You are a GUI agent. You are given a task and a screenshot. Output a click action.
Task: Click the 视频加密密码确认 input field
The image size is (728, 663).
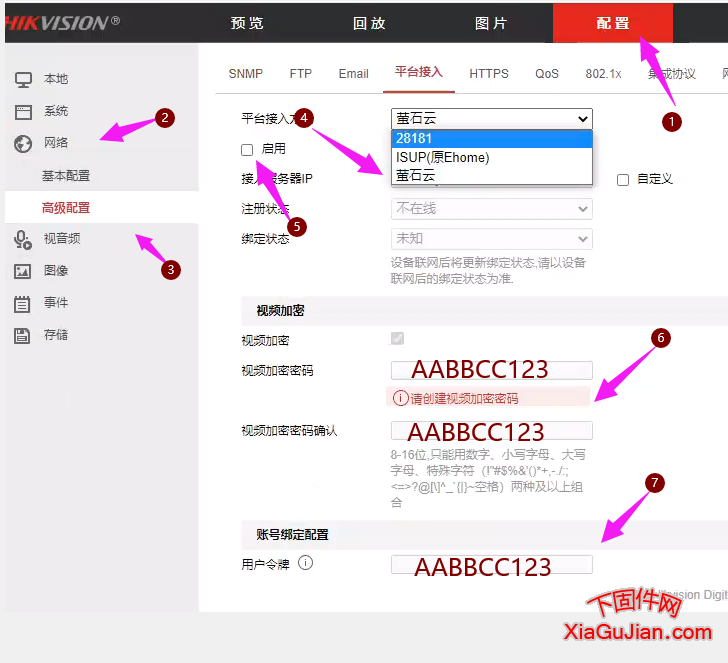pyautogui.click(x=492, y=431)
